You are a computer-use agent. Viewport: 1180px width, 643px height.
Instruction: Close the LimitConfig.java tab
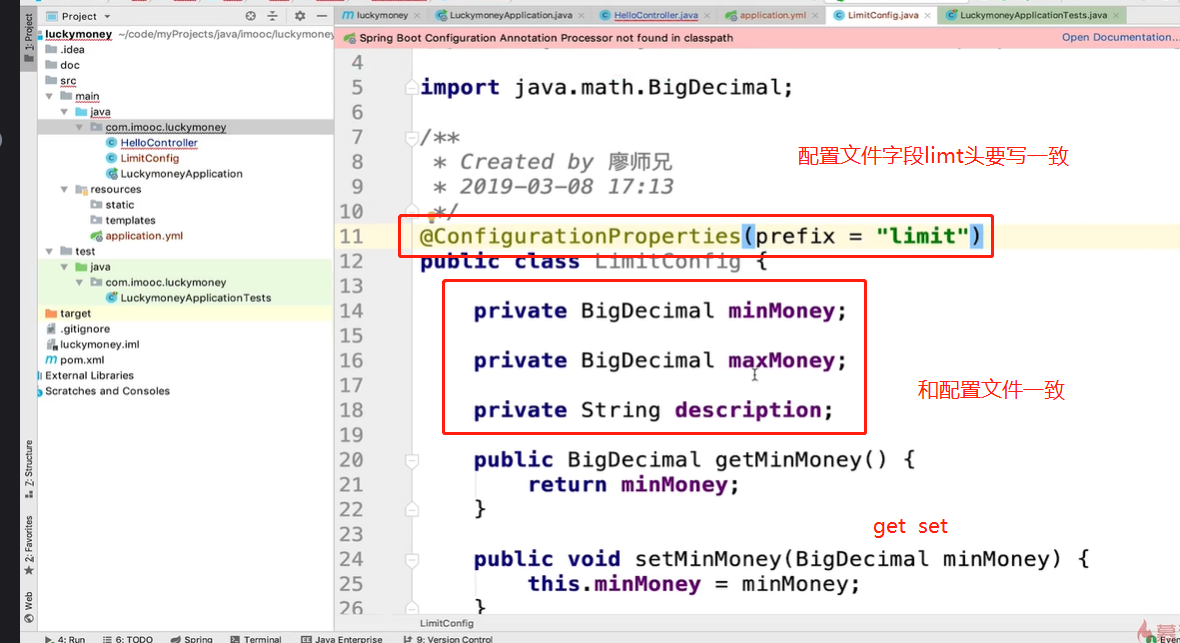pos(927,15)
